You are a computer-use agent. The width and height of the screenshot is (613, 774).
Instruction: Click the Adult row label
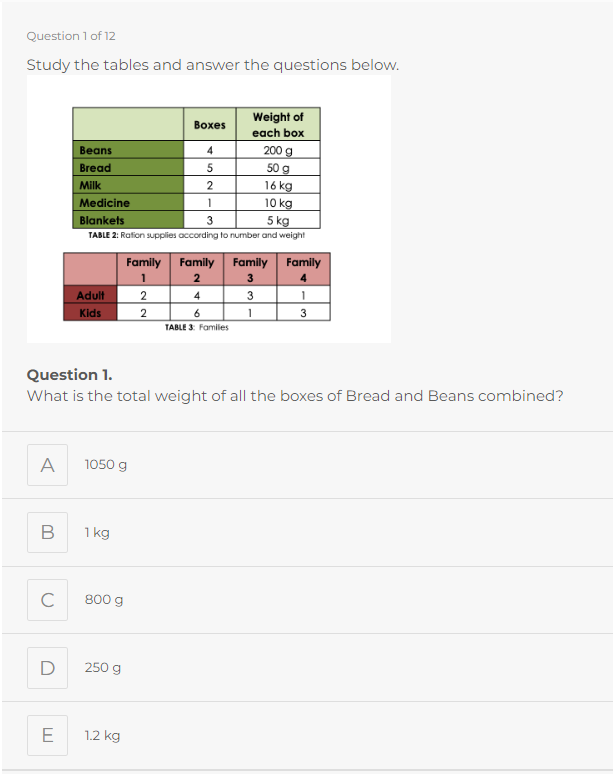pyautogui.click(x=90, y=295)
